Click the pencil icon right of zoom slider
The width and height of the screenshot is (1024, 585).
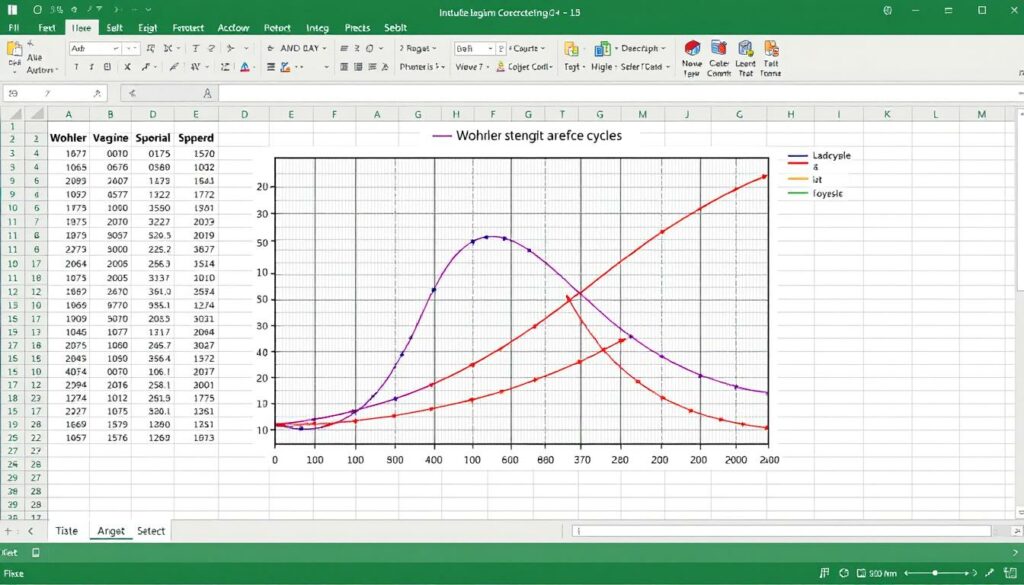991,573
